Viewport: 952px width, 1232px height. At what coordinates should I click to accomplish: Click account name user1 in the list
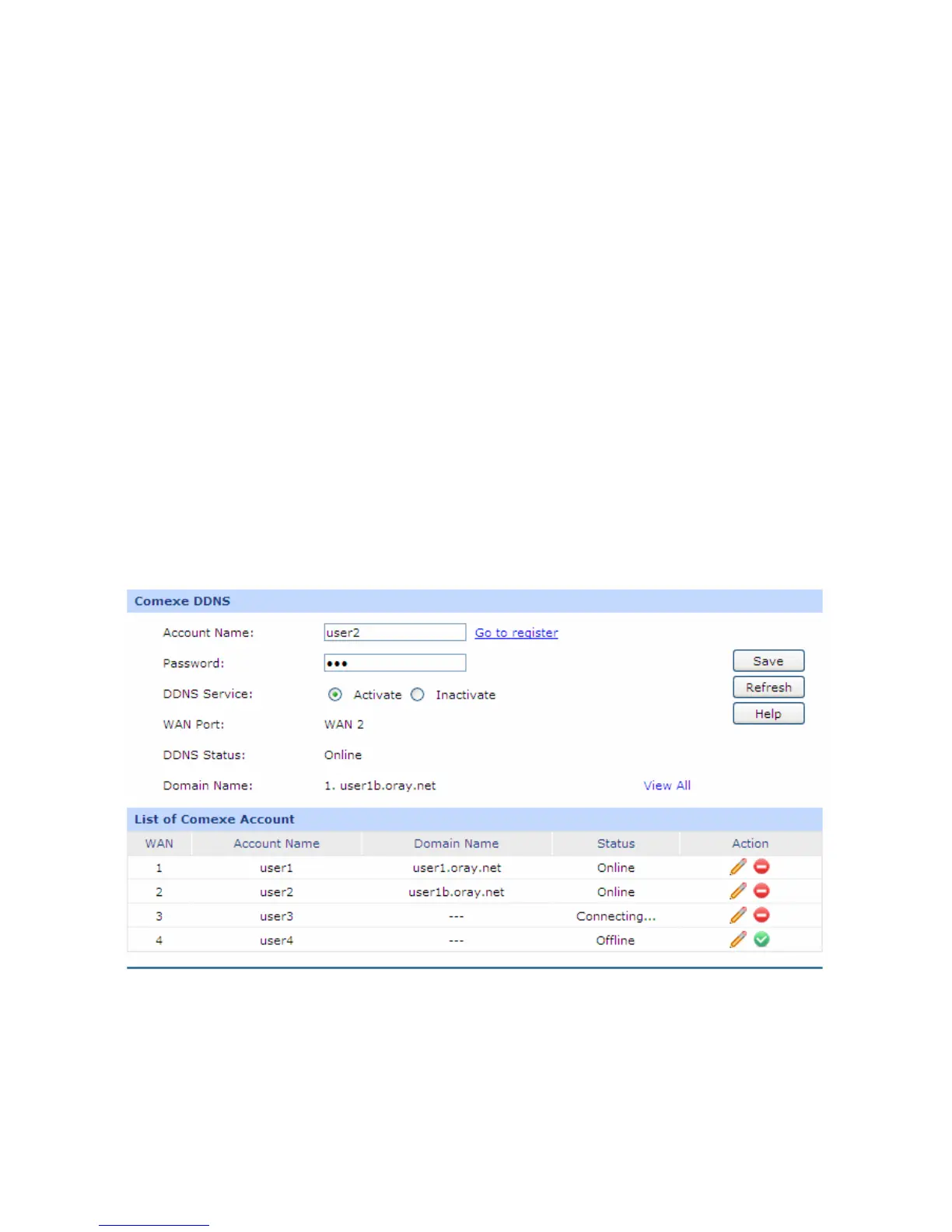(x=277, y=868)
